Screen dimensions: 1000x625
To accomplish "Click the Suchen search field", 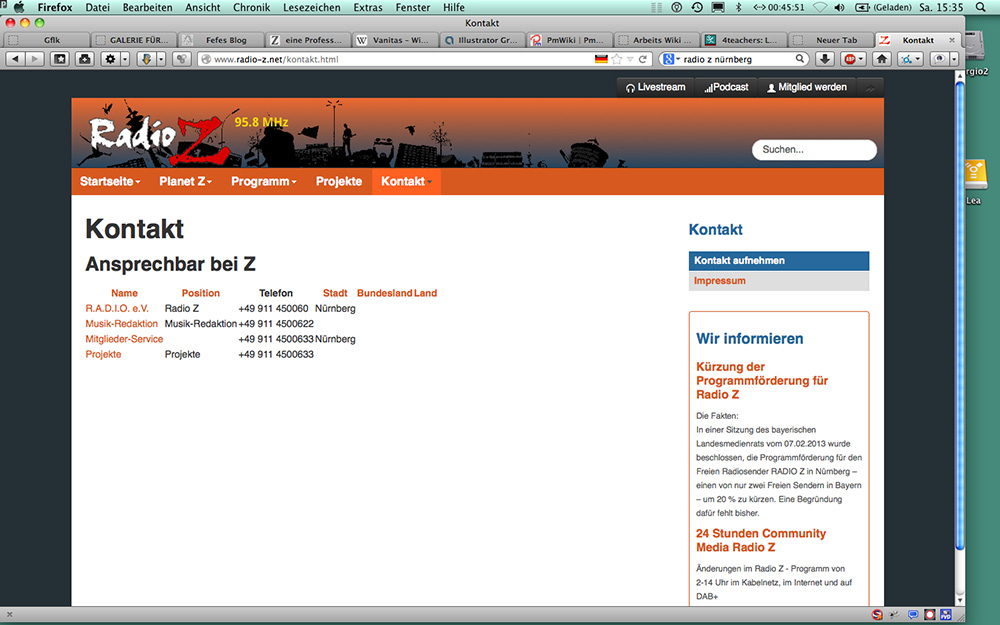I will [814, 150].
